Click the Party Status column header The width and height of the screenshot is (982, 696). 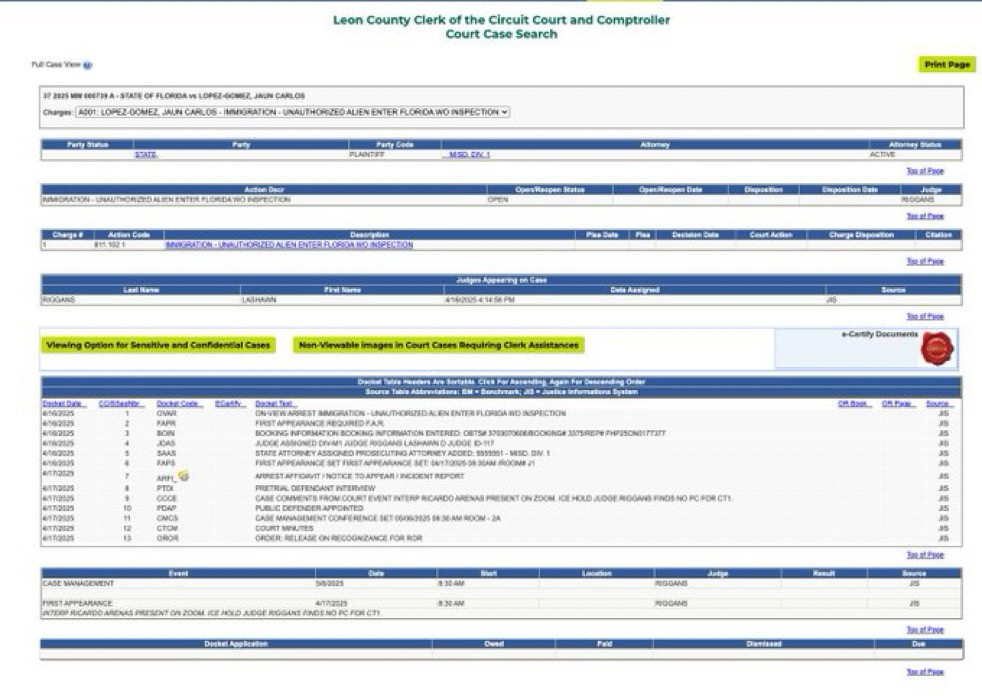point(88,145)
